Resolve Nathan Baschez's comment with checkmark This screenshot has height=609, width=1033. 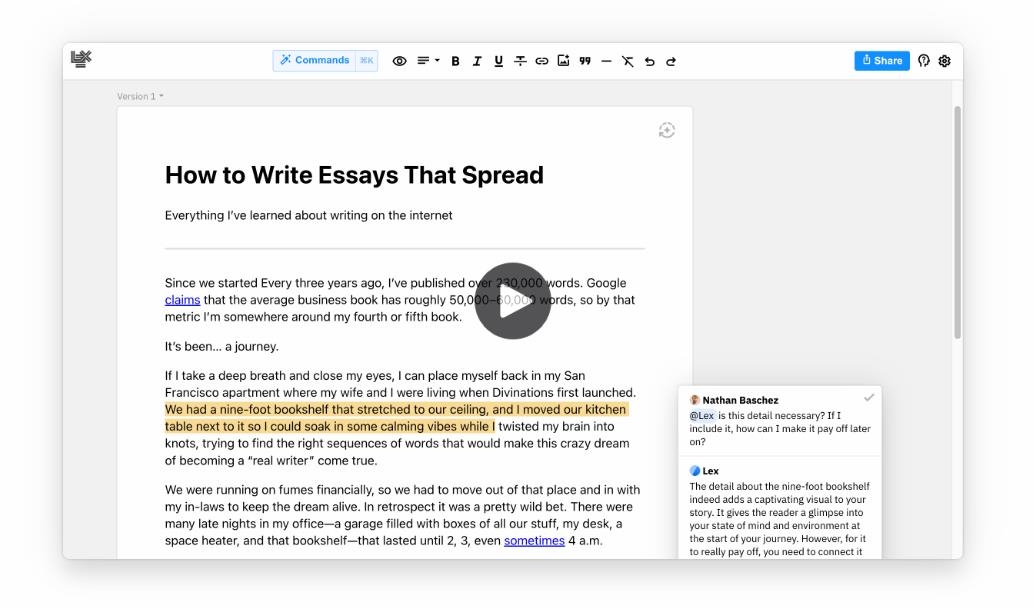coord(869,398)
